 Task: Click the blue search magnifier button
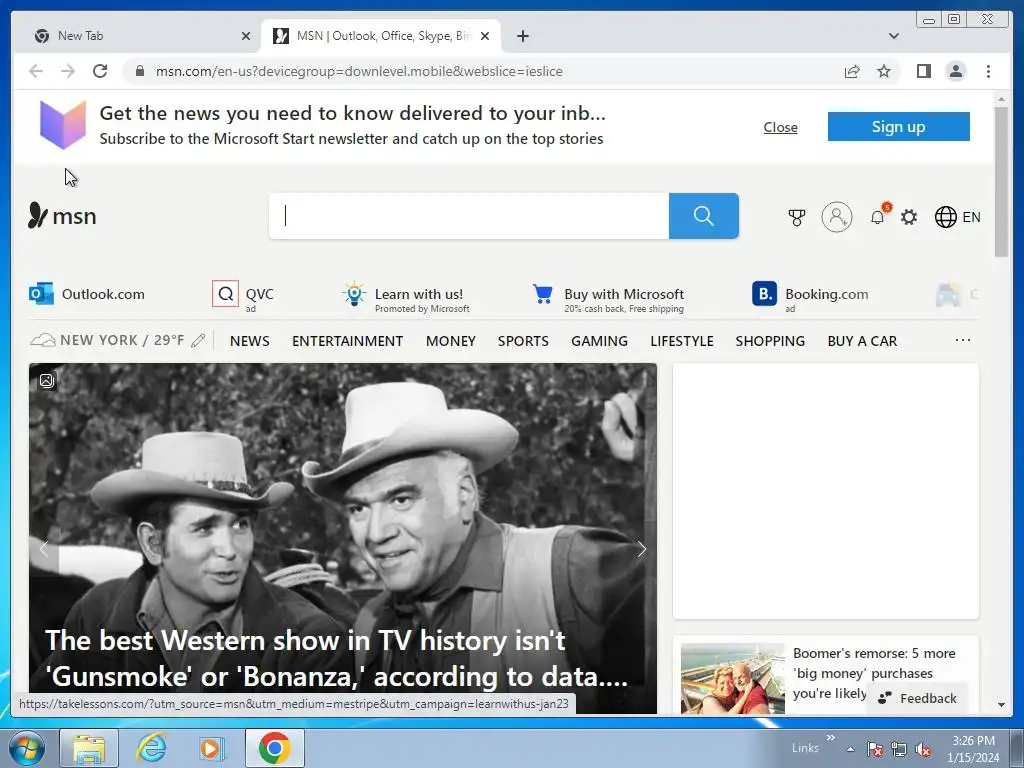(x=703, y=216)
